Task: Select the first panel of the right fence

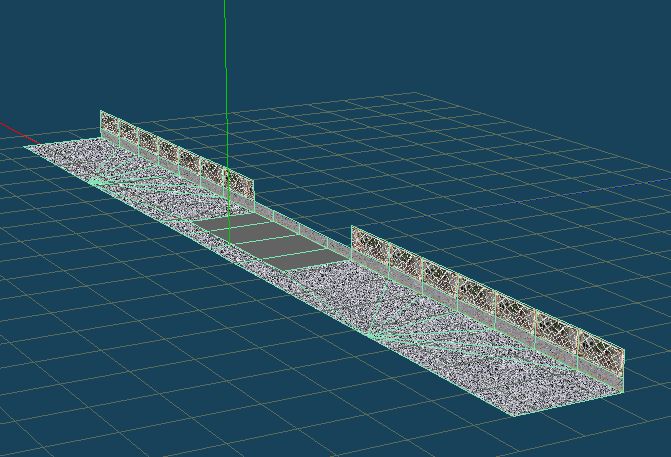Action: click(x=369, y=247)
